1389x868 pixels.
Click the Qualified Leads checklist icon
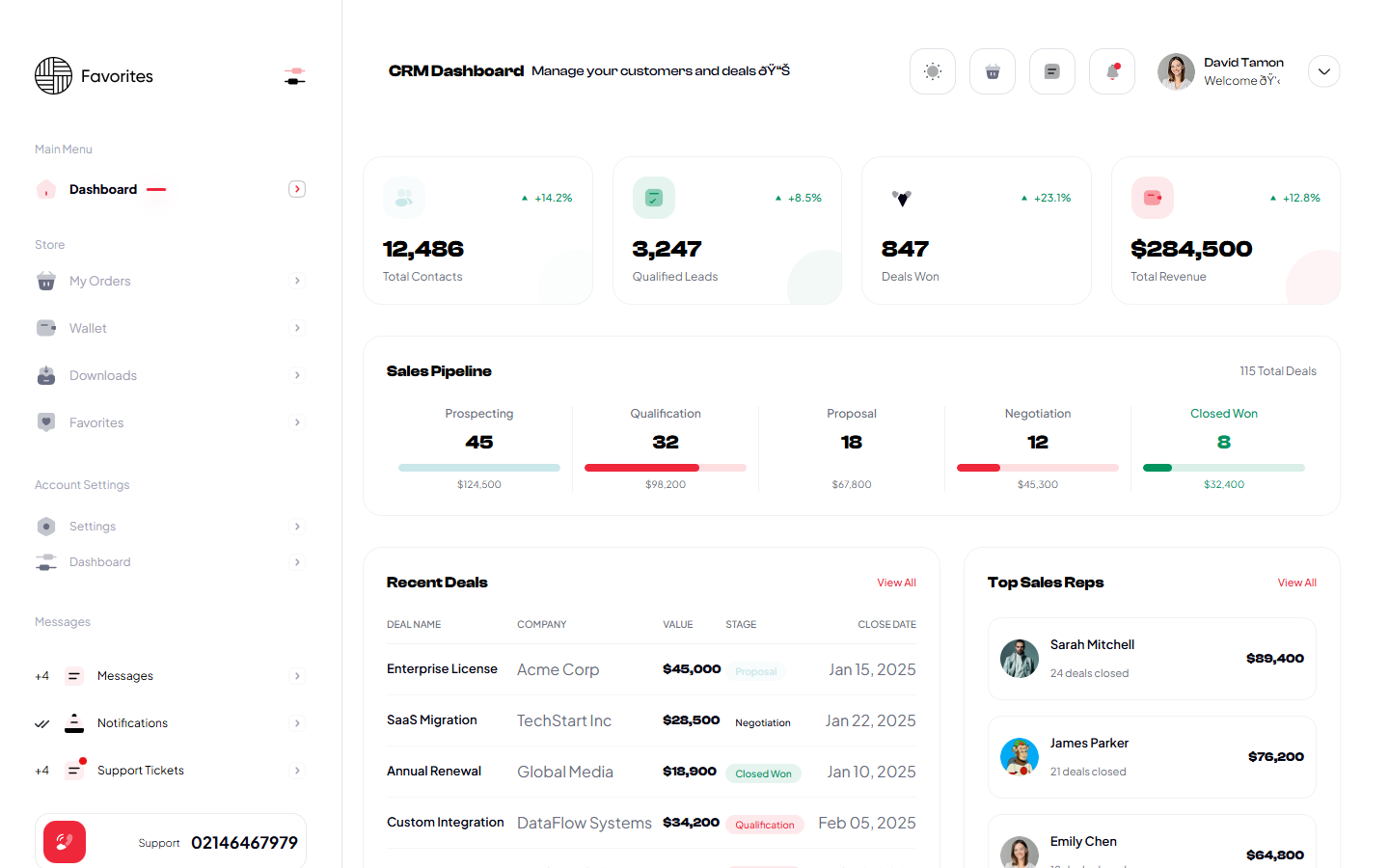[653, 198]
